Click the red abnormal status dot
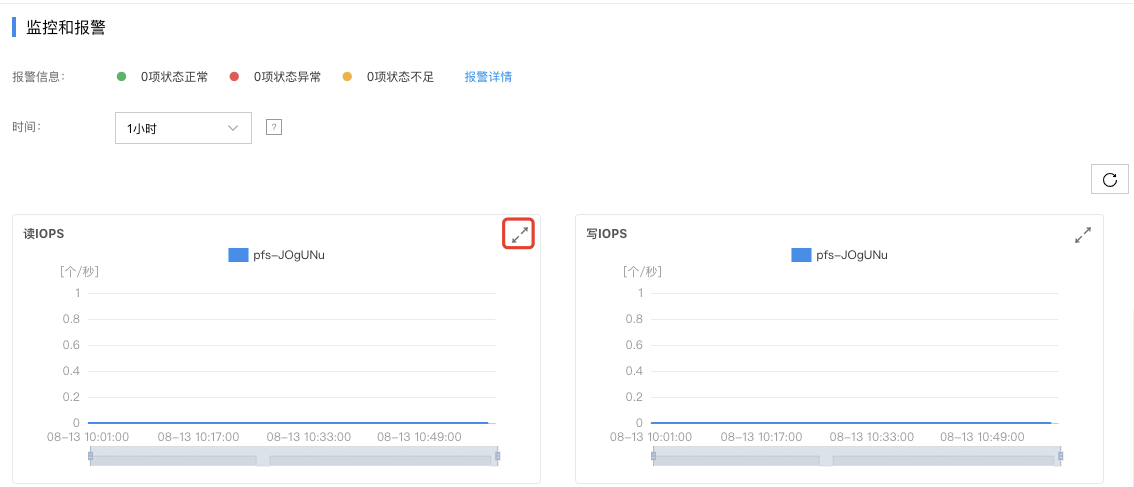 [x=234, y=77]
